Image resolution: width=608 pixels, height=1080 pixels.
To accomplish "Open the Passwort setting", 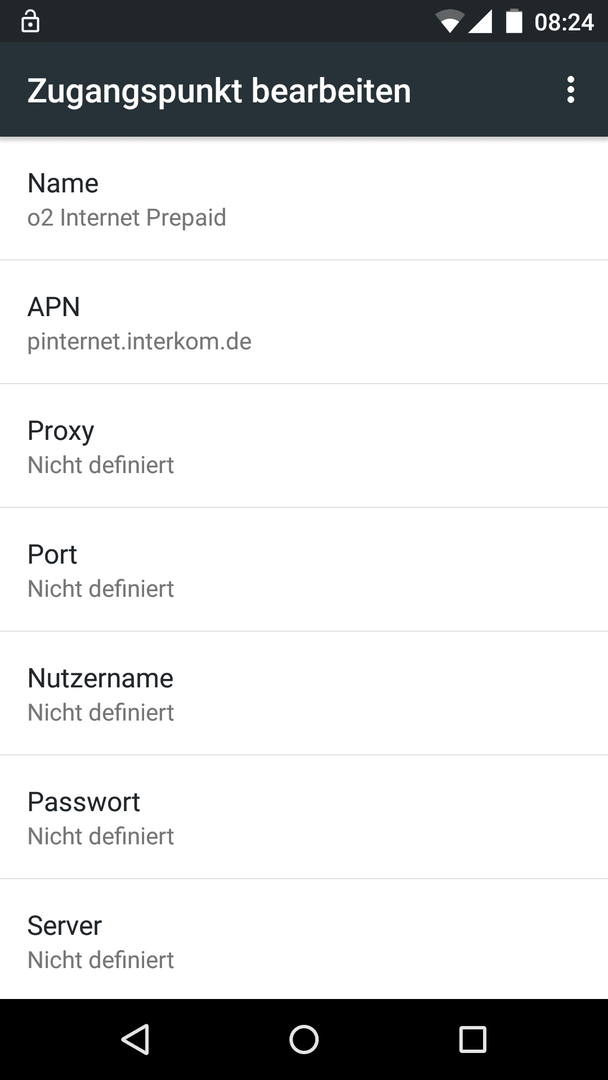I will 304,817.
